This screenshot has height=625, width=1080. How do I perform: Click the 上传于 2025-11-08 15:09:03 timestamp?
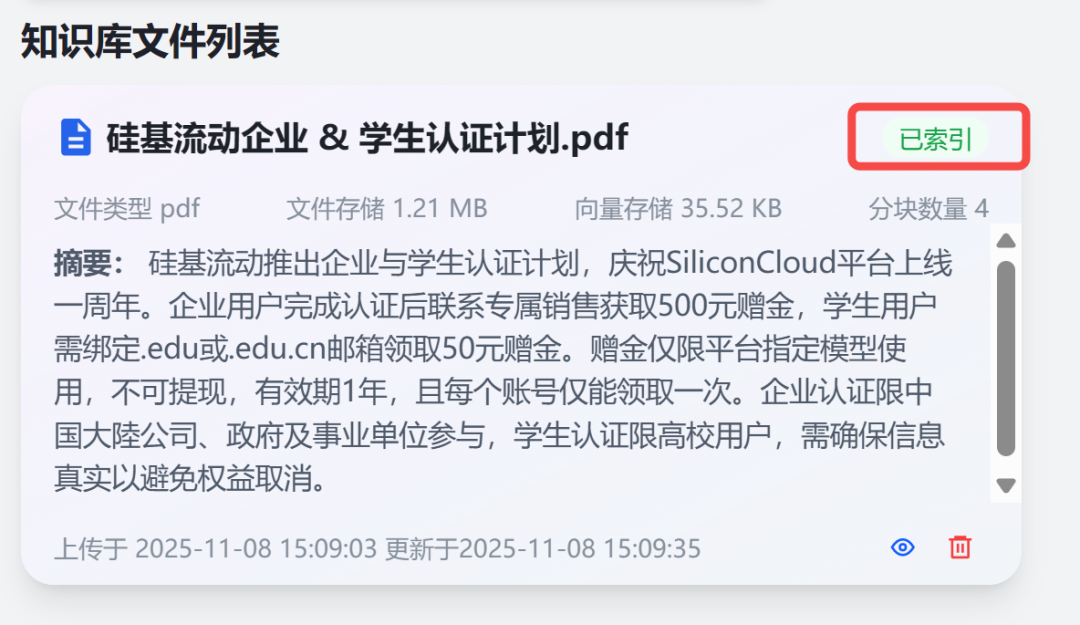click(x=216, y=549)
